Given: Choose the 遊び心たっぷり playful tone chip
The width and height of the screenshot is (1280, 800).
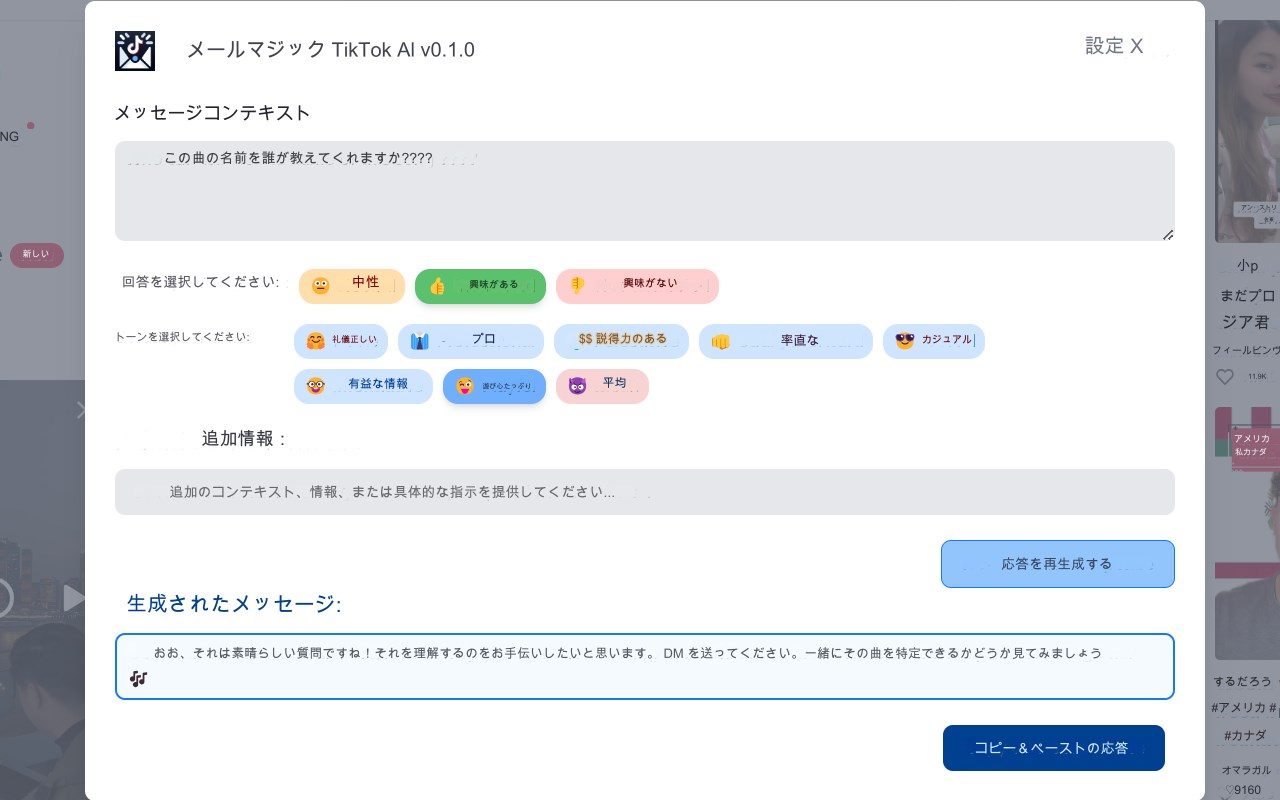Looking at the screenshot, I should tap(494, 386).
